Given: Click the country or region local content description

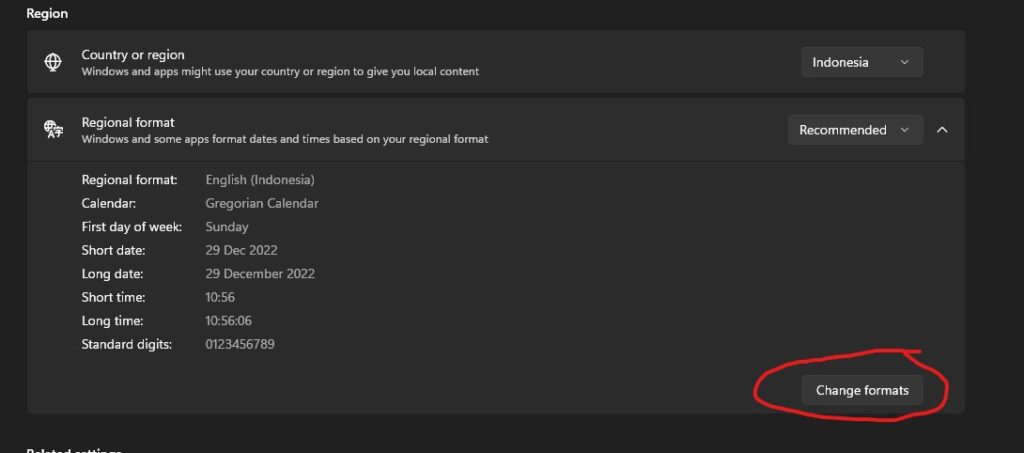Looking at the screenshot, I should (x=280, y=72).
